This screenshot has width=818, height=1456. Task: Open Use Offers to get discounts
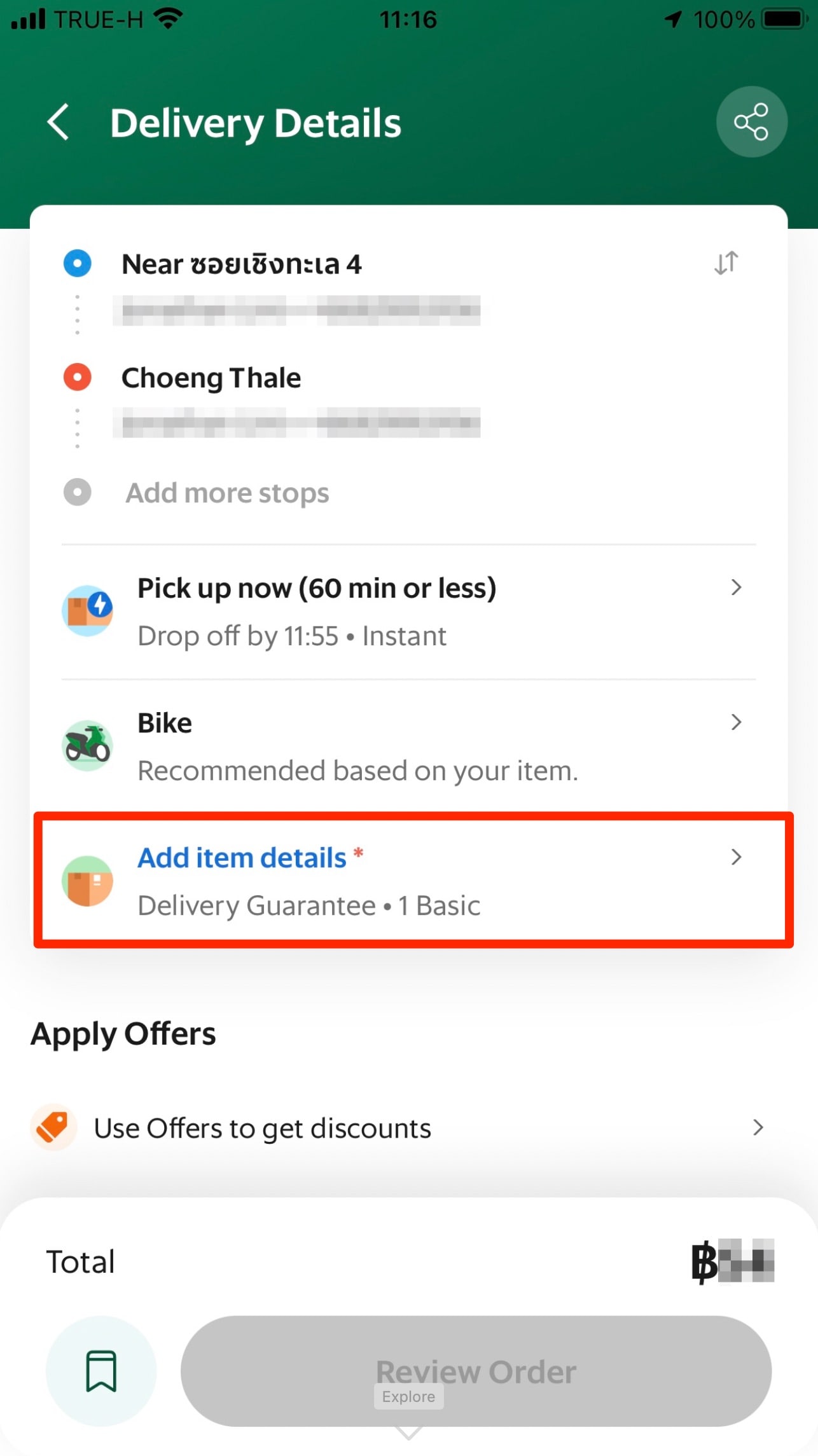pos(262,1129)
